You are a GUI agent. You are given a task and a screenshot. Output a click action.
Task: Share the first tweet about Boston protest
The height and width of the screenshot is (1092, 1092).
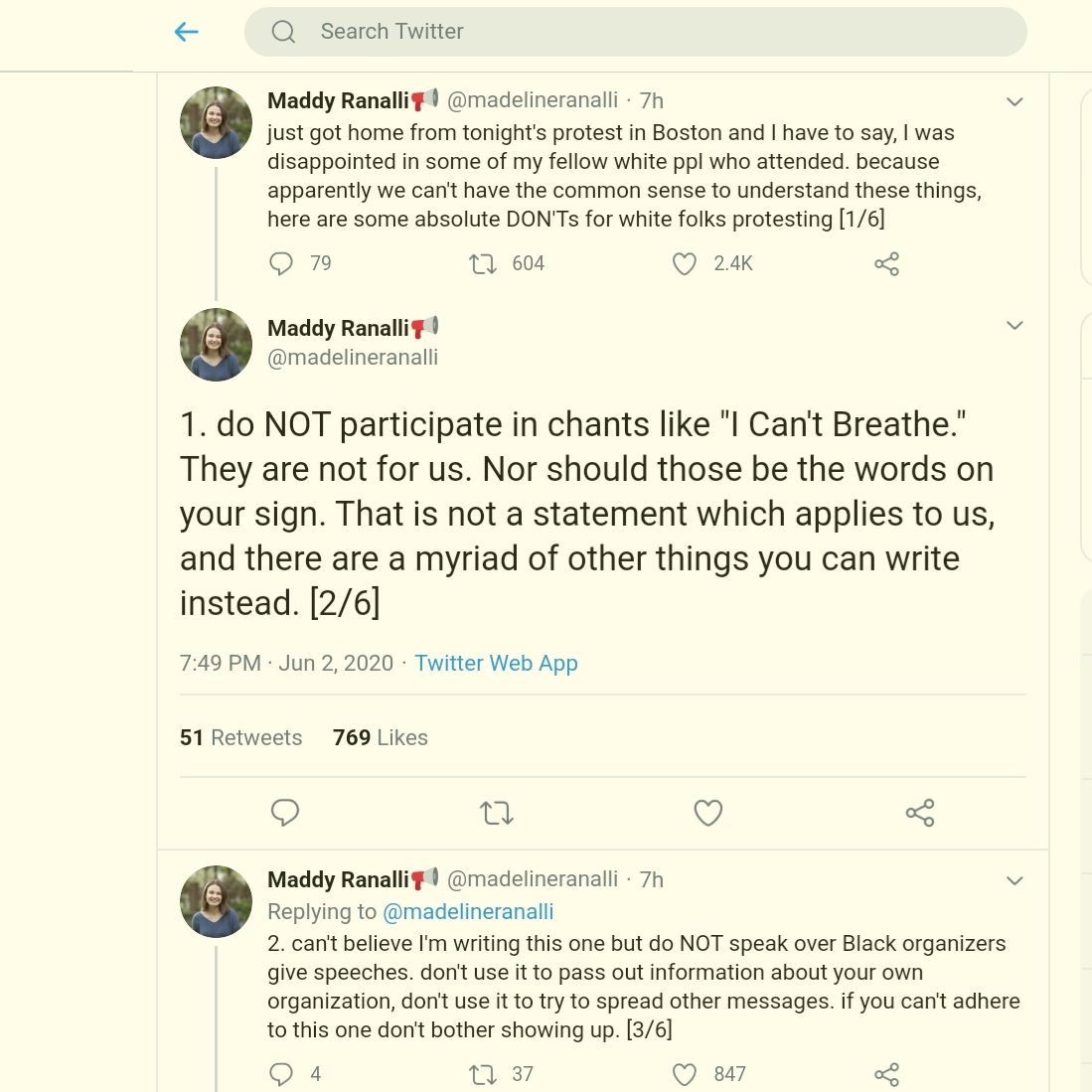886,264
